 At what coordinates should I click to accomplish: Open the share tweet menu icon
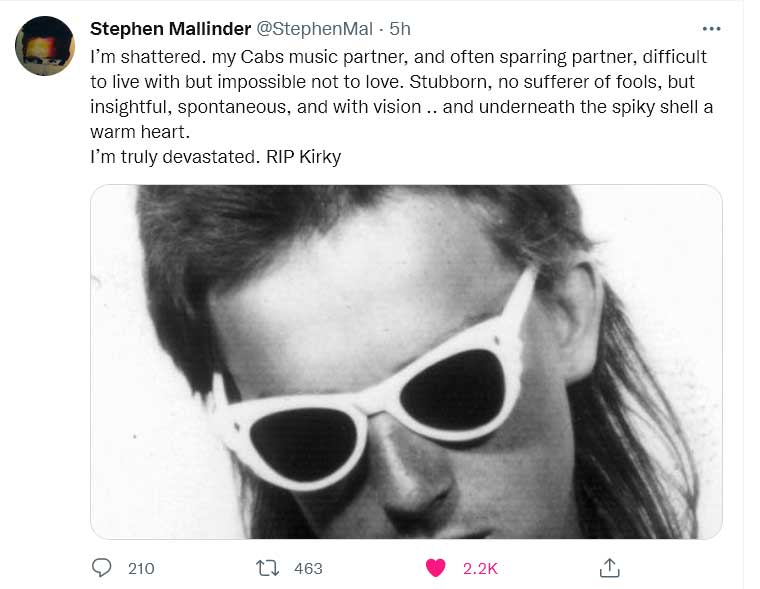pos(609,567)
